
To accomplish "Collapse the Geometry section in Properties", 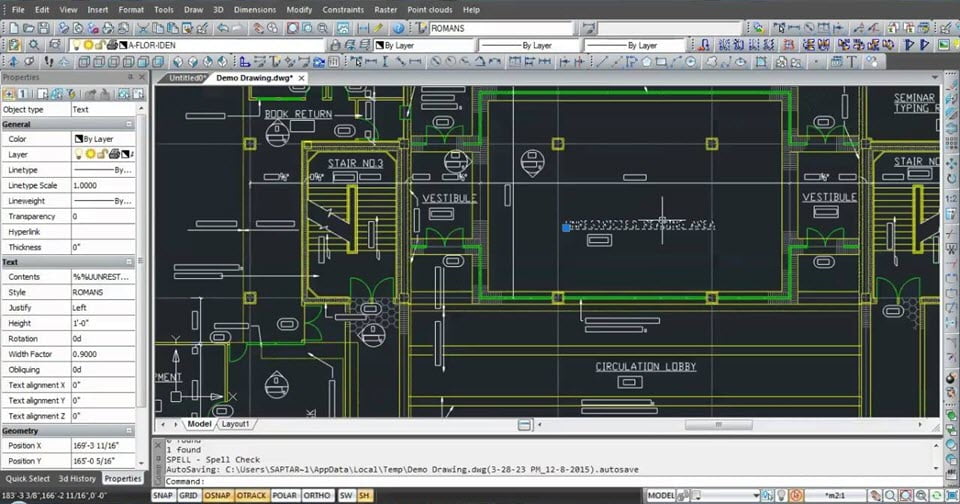I will click(x=129, y=431).
